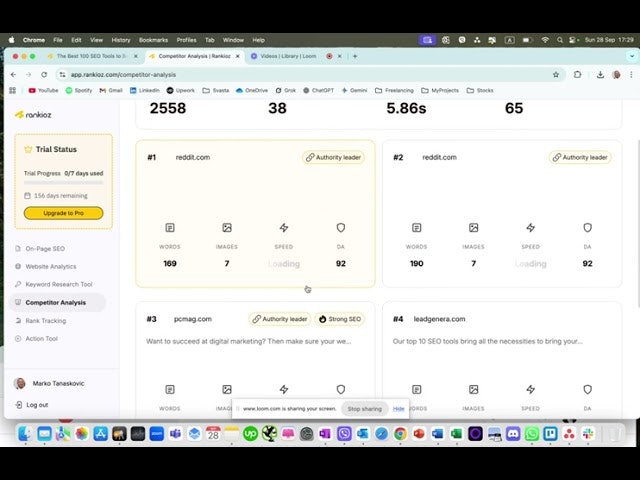The width and height of the screenshot is (640, 480).
Task: Click the DA shield icon in card #2
Action: point(587,228)
